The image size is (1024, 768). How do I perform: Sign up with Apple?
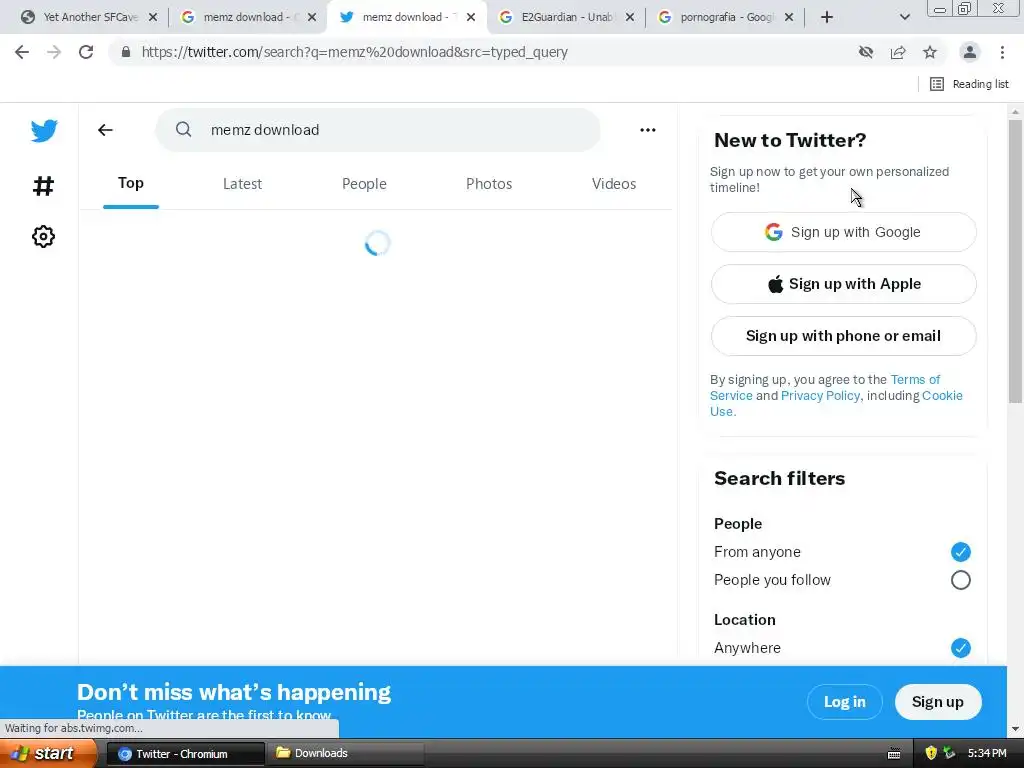tap(843, 284)
